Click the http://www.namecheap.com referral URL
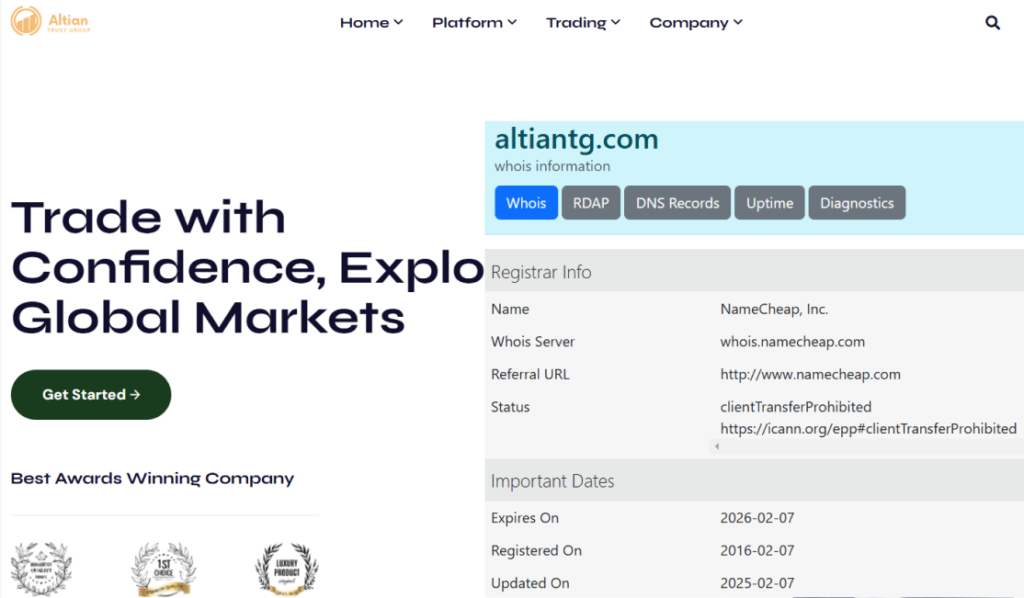This screenshot has width=1024, height=598. tap(810, 374)
